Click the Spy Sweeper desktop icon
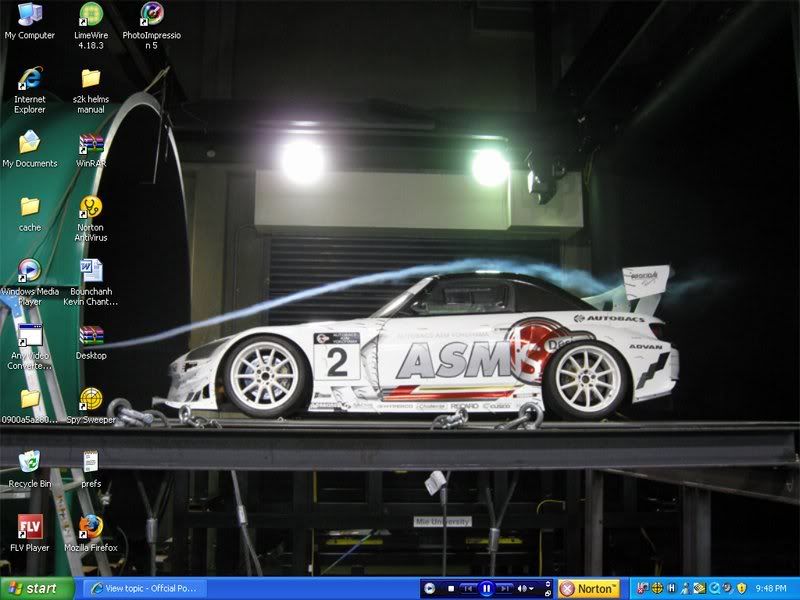This screenshot has width=800, height=600. click(91, 400)
